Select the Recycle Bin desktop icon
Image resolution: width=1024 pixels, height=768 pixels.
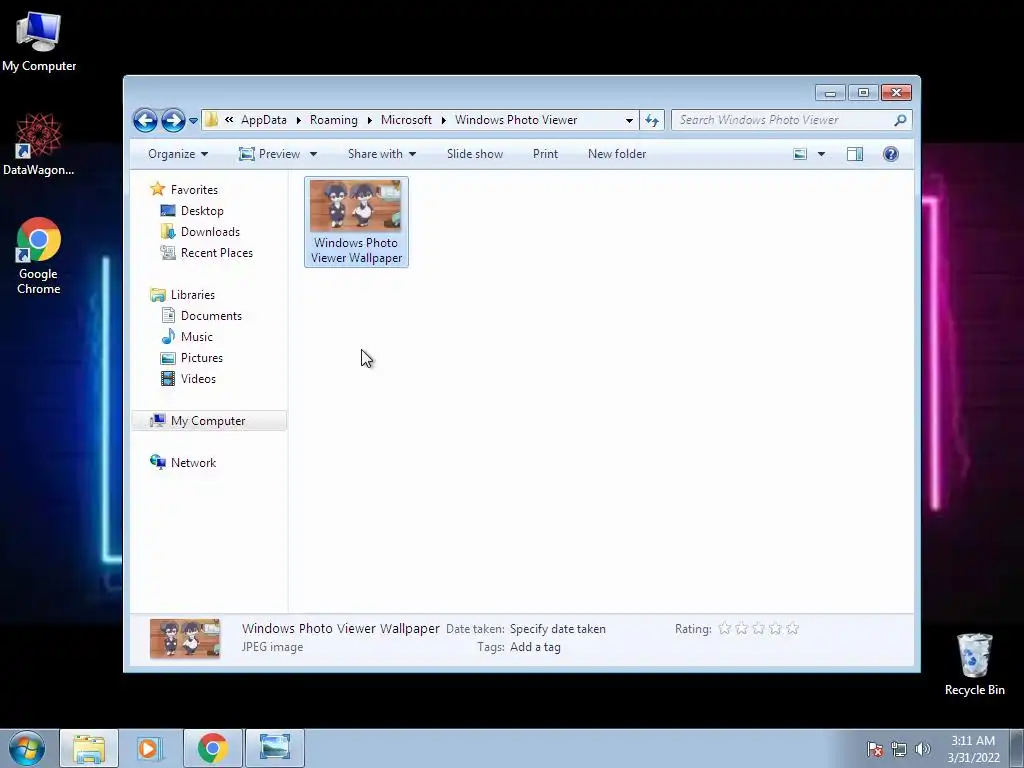point(975,664)
